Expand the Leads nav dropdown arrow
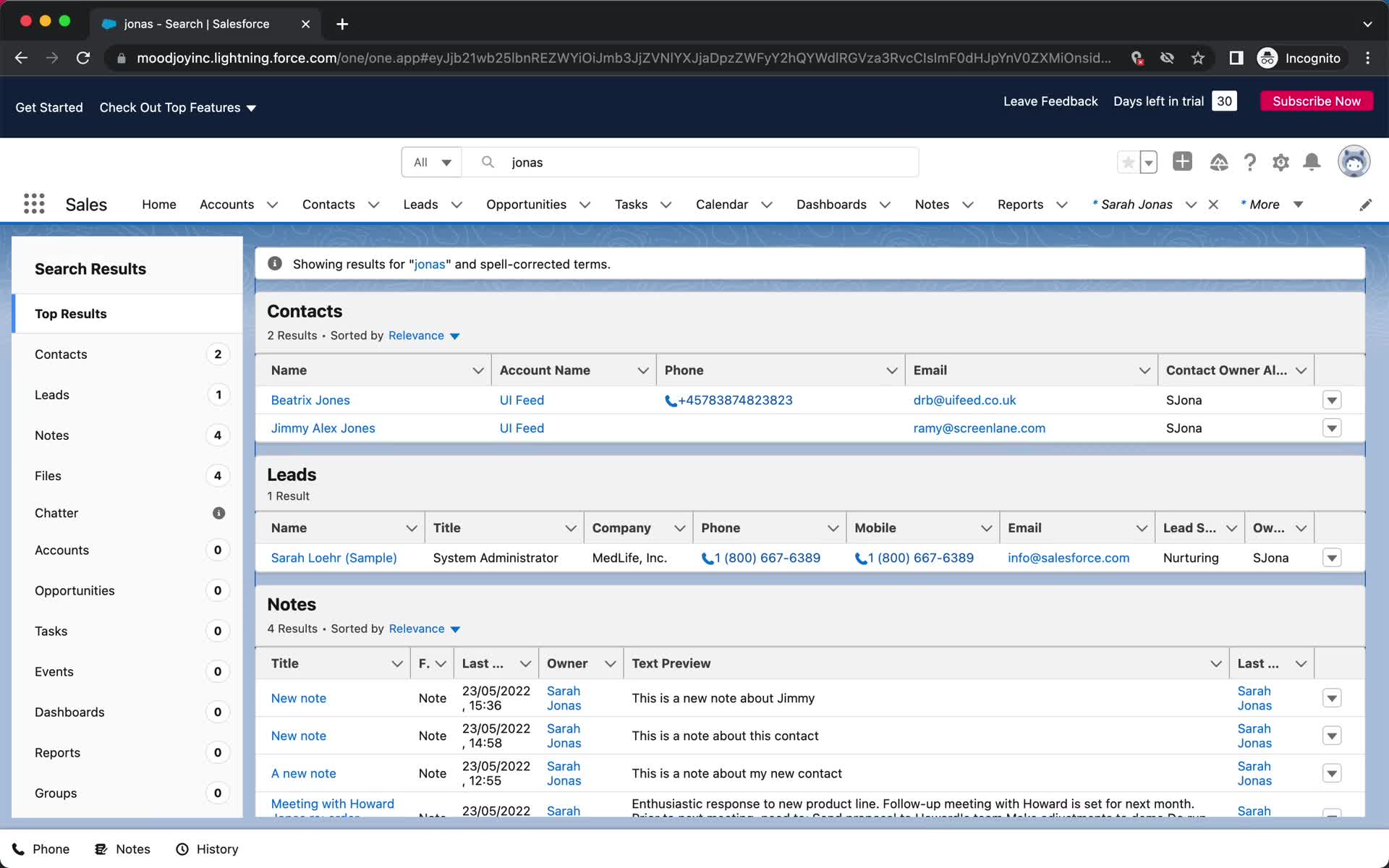This screenshot has height=868, width=1389. point(456,205)
